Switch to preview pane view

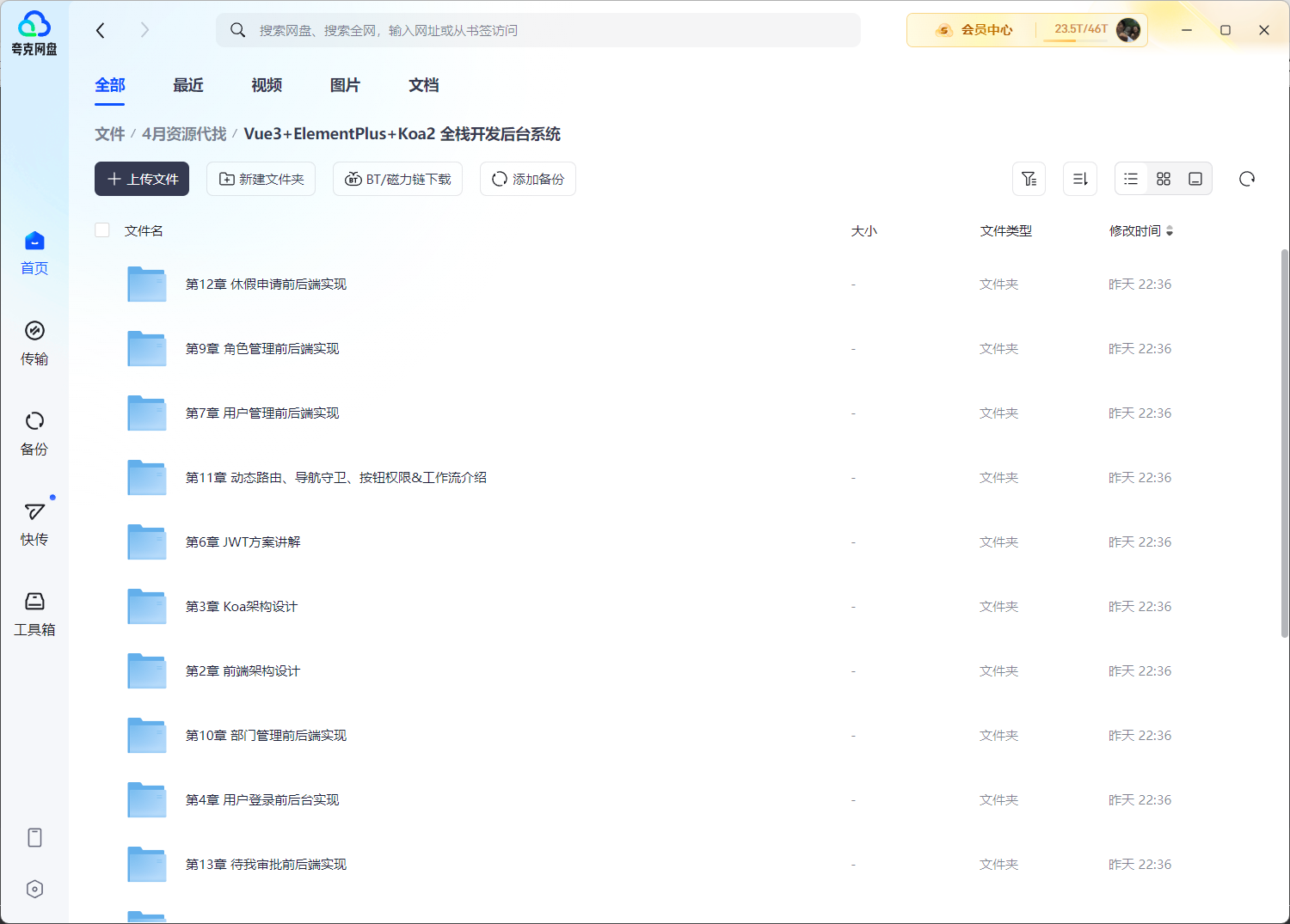click(1195, 179)
